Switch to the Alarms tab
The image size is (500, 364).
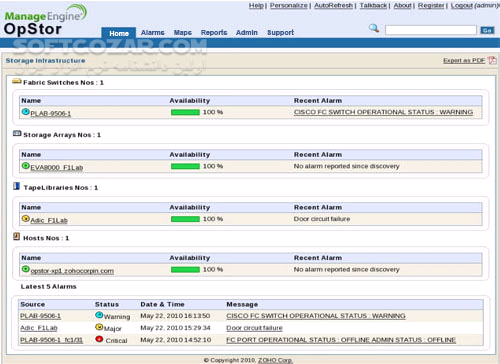(153, 32)
